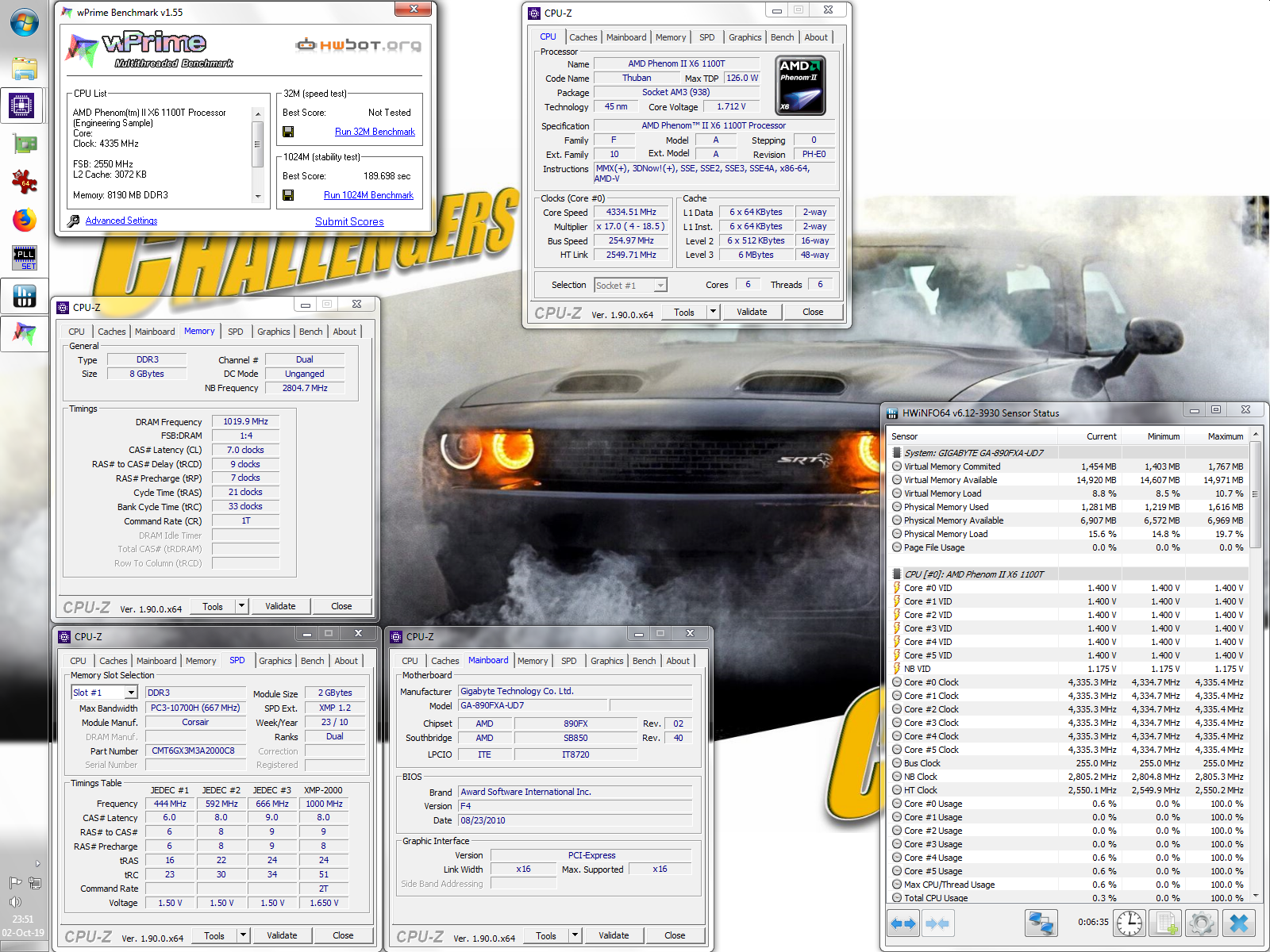The image size is (1270, 952).
Task: Click the system clock showing 23:51
Action: 23,919
